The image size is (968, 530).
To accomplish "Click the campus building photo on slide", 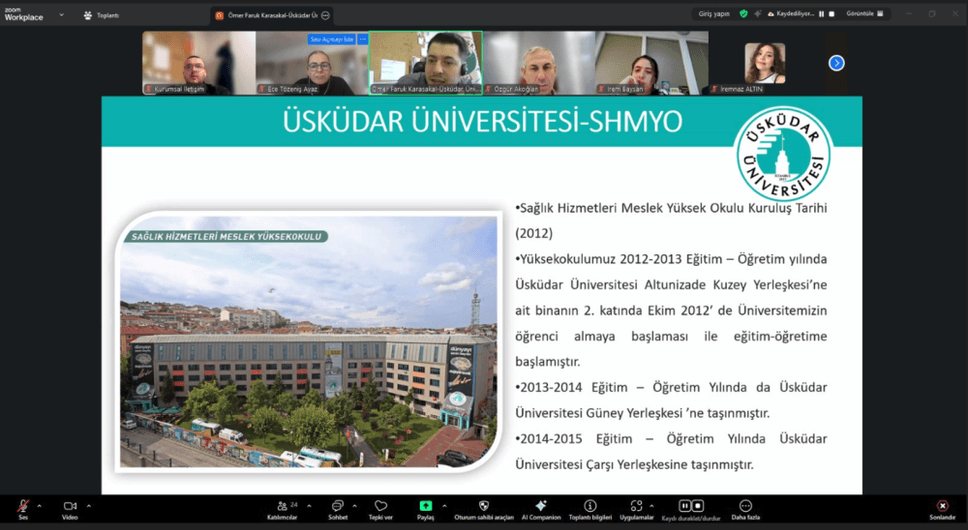I will (x=308, y=341).
